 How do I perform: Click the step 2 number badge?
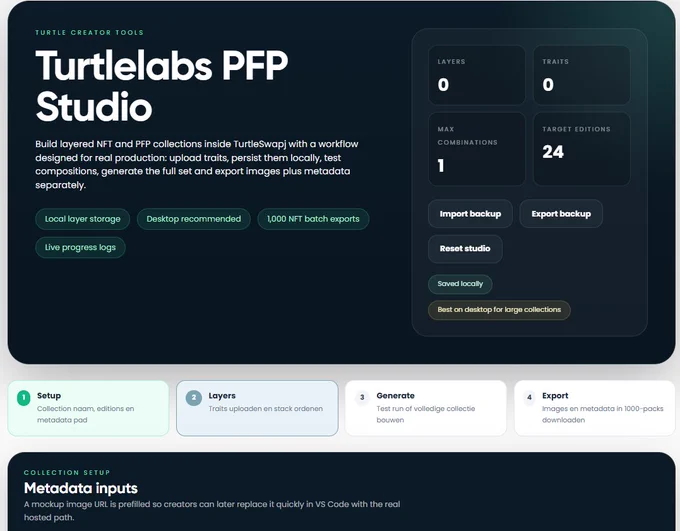point(193,397)
